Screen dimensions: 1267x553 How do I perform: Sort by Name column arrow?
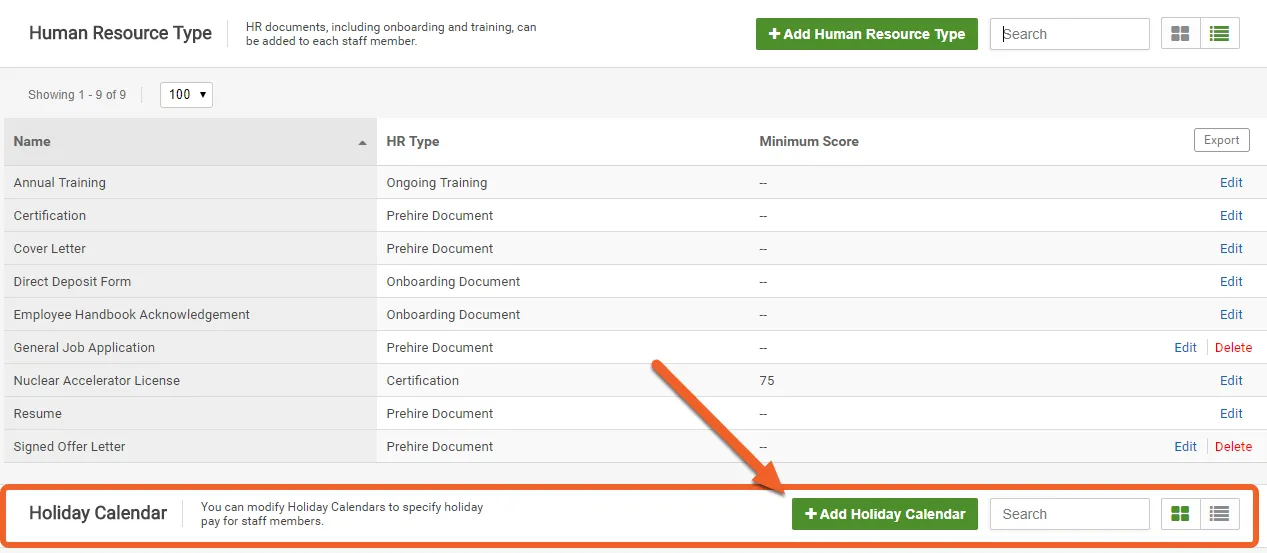tap(362, 143)
